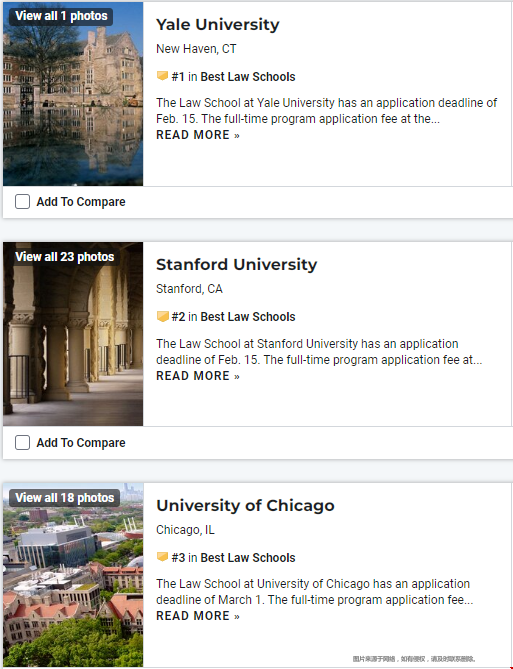Open the Stanford University title link
The height and width of the screenshot is (669, 513).
point(236,265)
